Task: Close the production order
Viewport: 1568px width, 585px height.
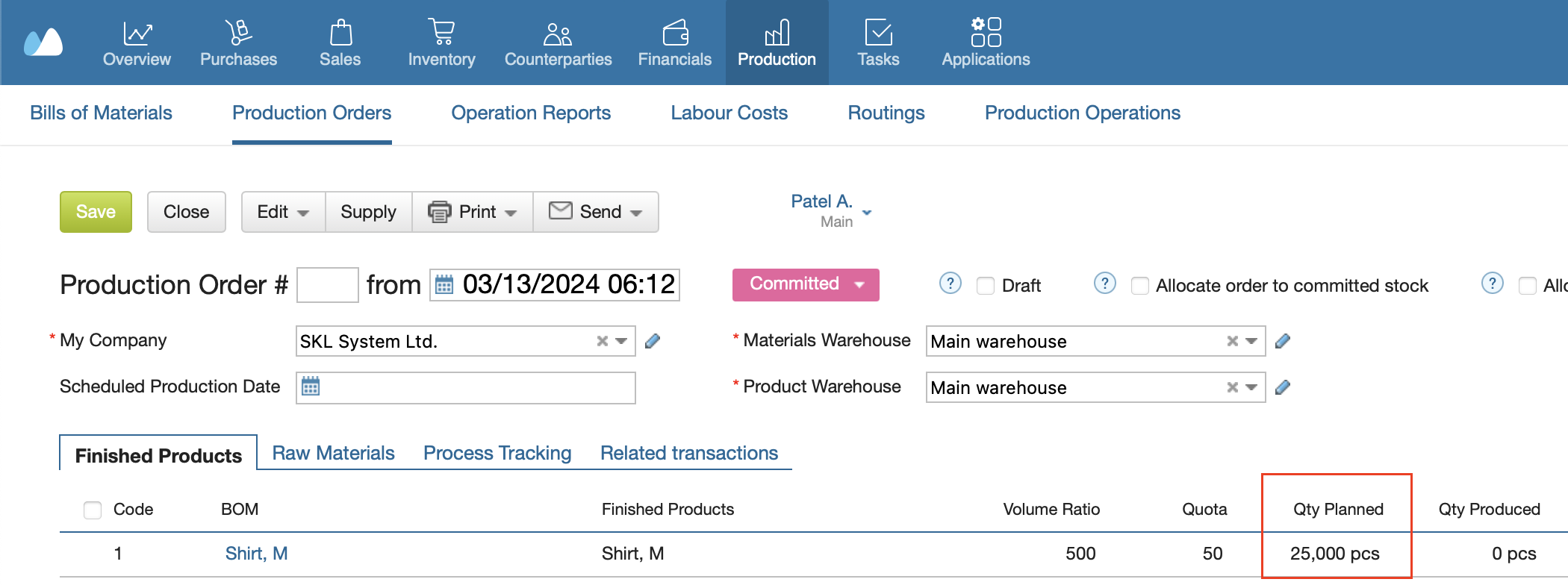Action: (x=186, y=212)
